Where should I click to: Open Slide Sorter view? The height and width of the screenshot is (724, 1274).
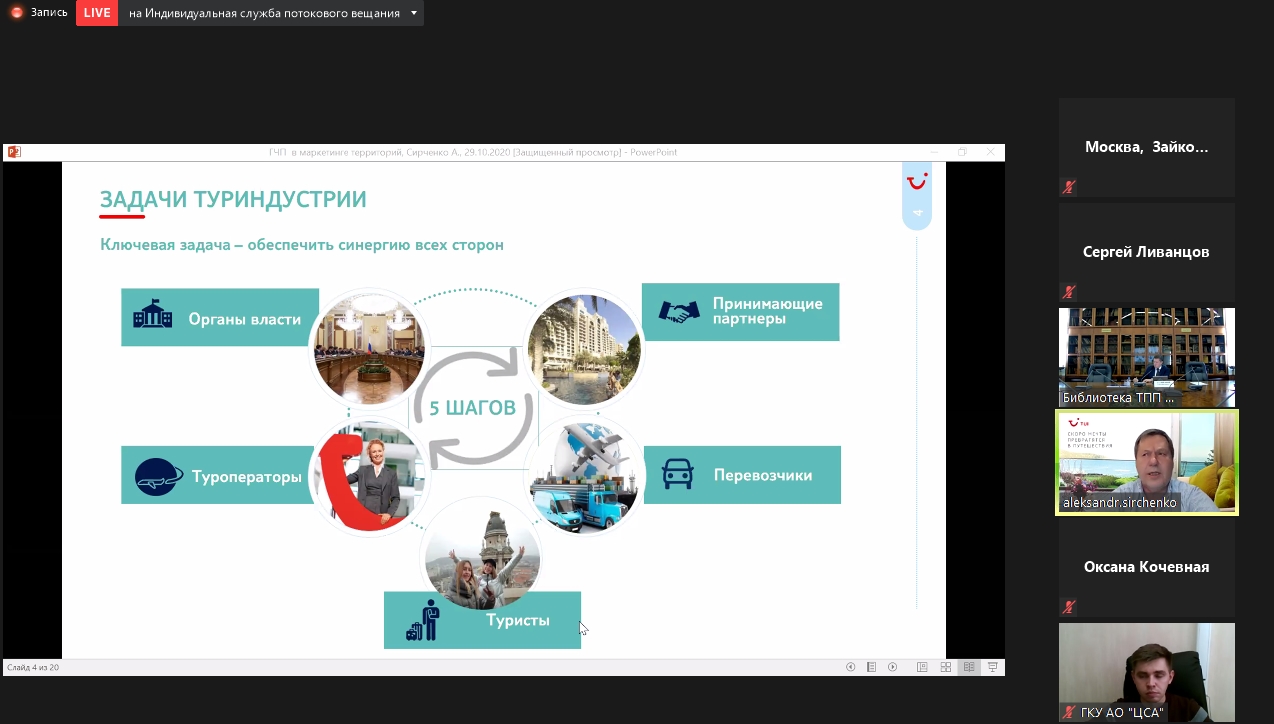pyautogui.click(x=945, y=667)
